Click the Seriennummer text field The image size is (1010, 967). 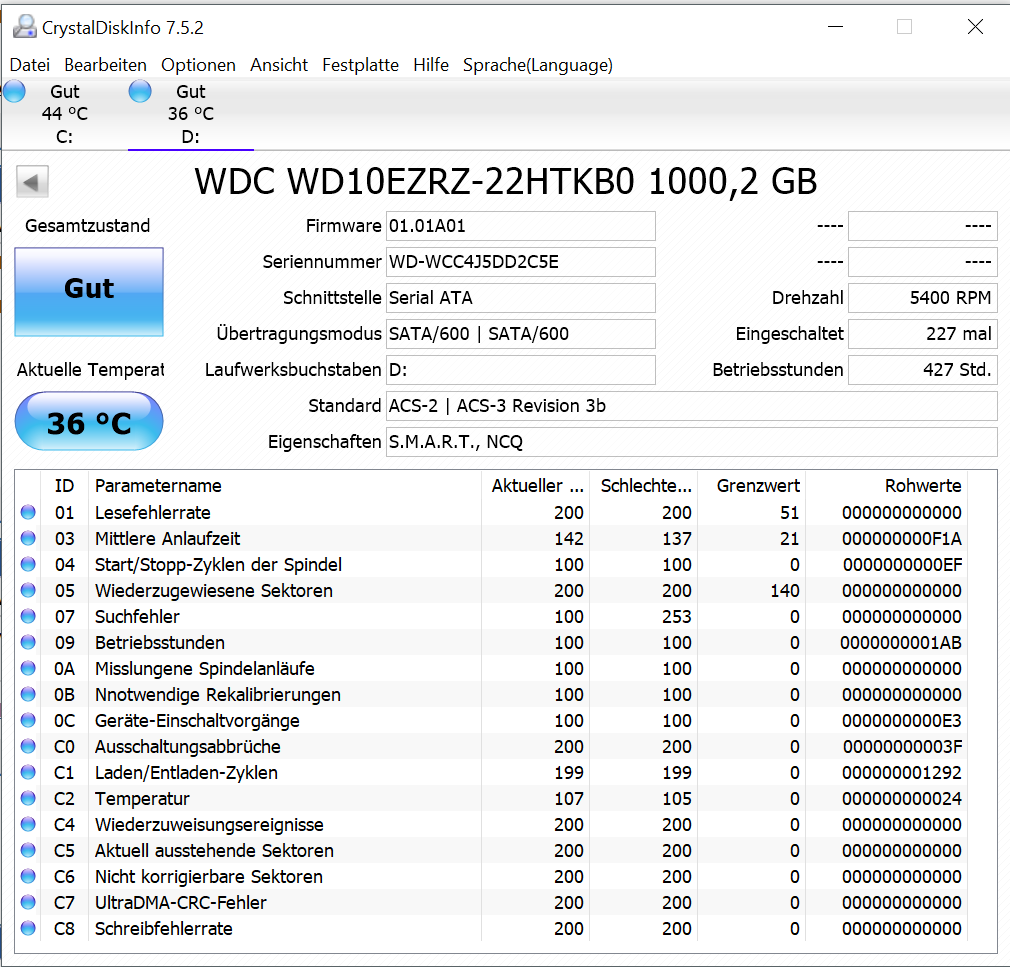(x=520, y=262)
